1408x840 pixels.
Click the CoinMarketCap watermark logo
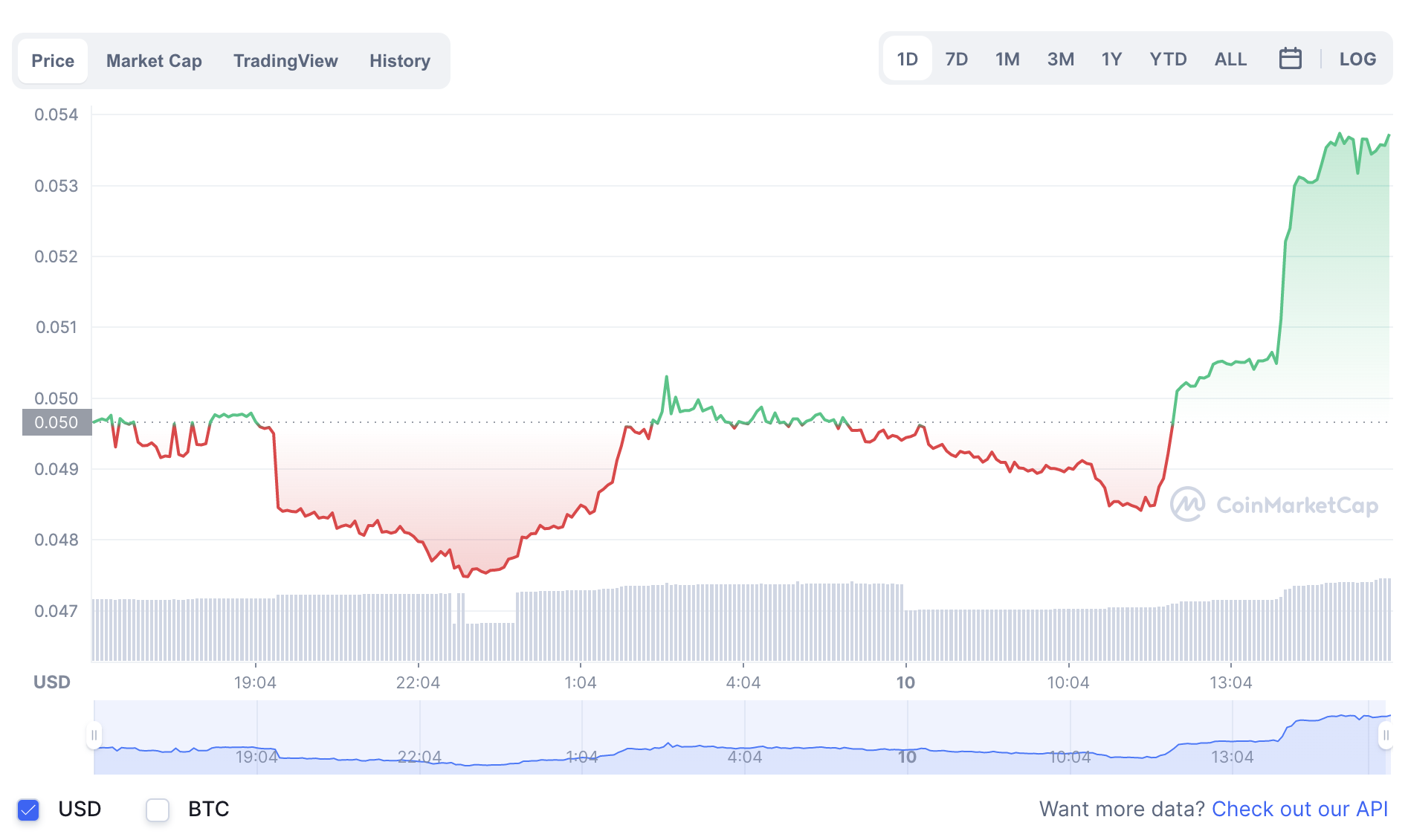click(x=1274, y=505)
